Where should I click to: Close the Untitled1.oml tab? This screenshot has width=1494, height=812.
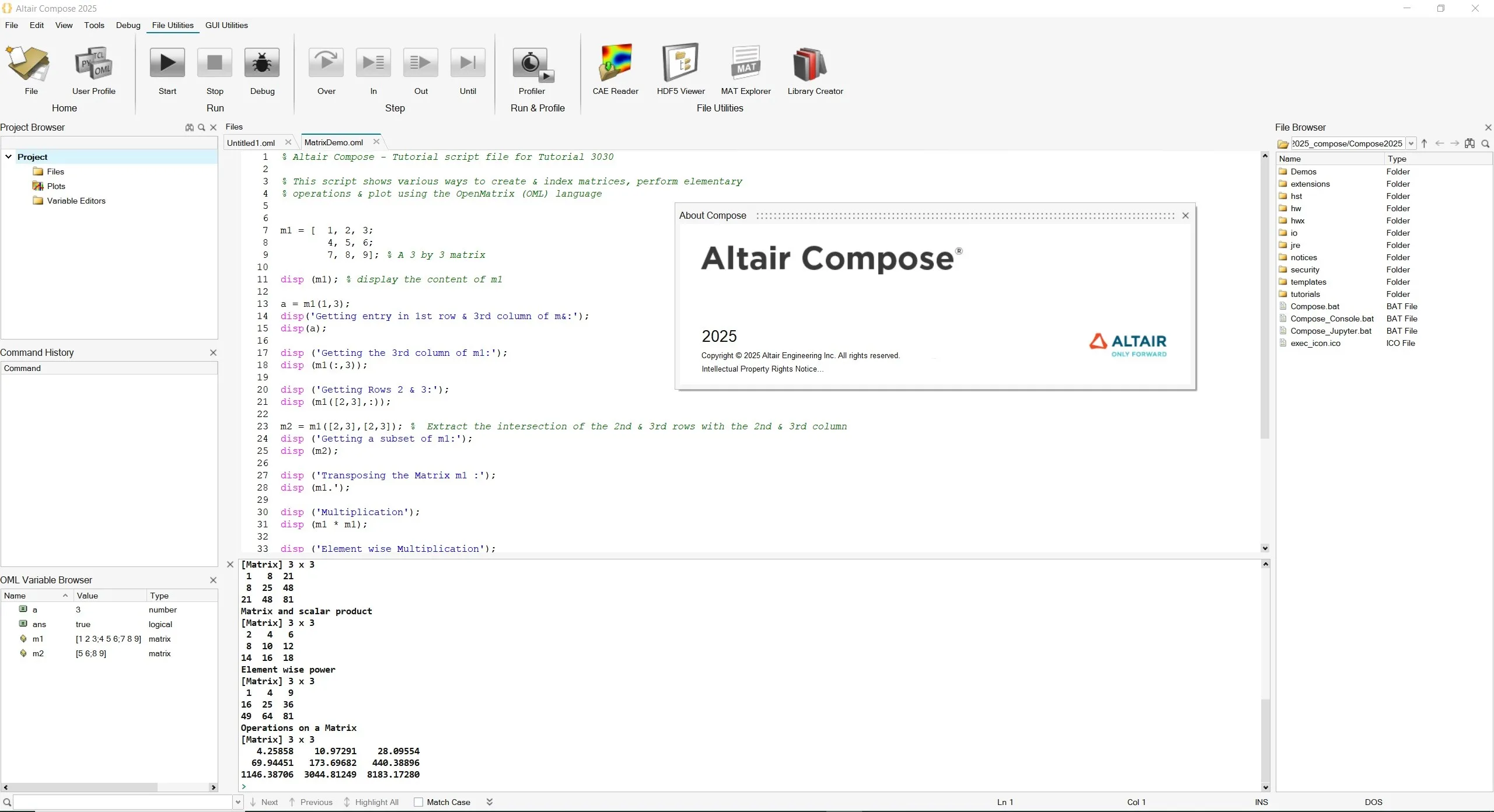[288, 142]
